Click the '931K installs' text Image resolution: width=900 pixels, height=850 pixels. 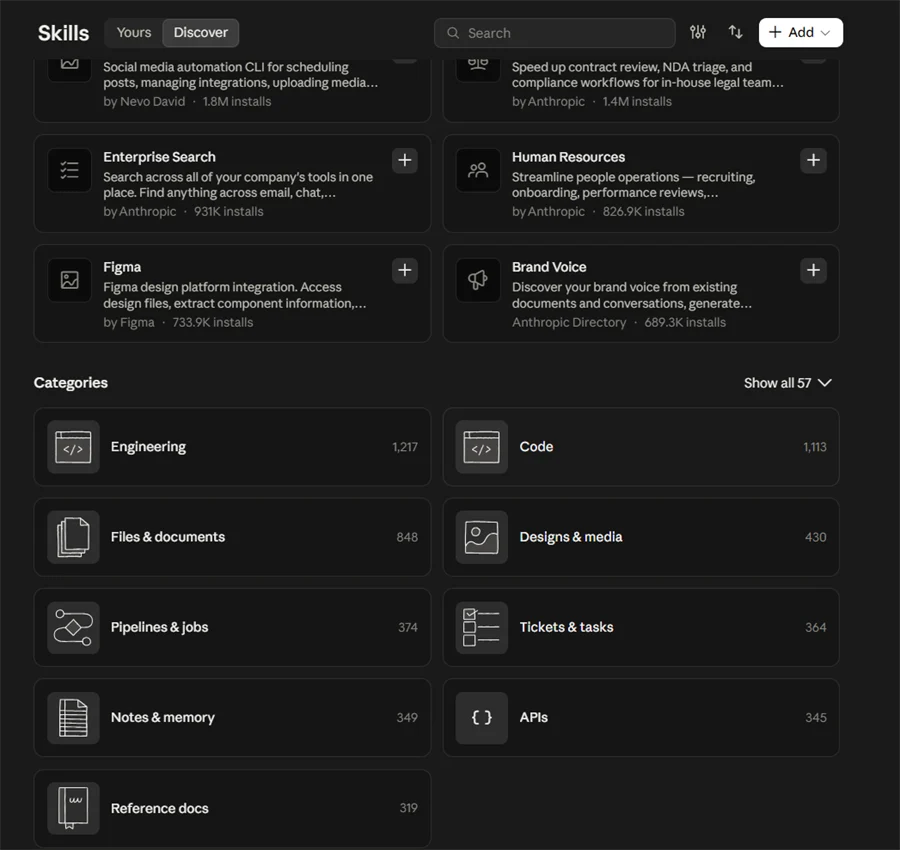228,212
